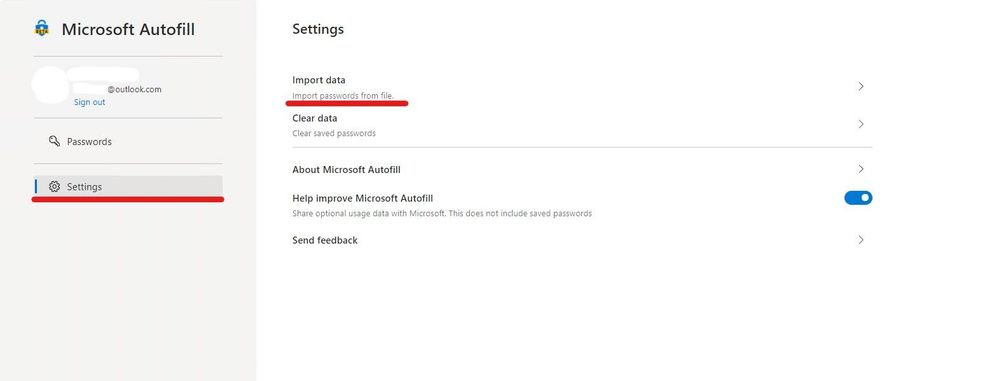The height and width of the screenshot is (381, 999).
Task: Click the Microsoft Autofill padlock logo
Action: (x=42, y=28)
